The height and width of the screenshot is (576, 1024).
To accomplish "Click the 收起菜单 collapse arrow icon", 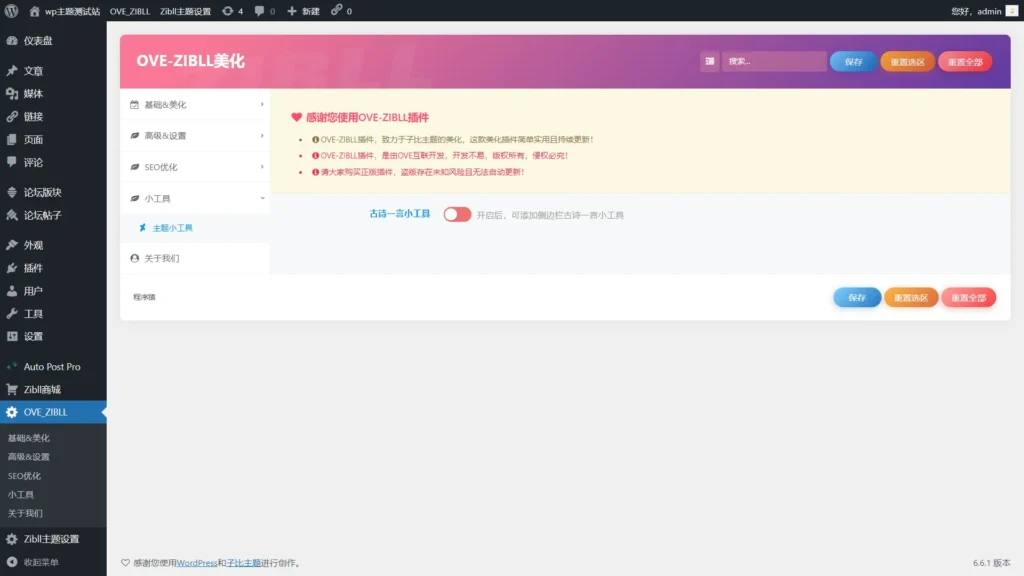I will tap(12, 562).
